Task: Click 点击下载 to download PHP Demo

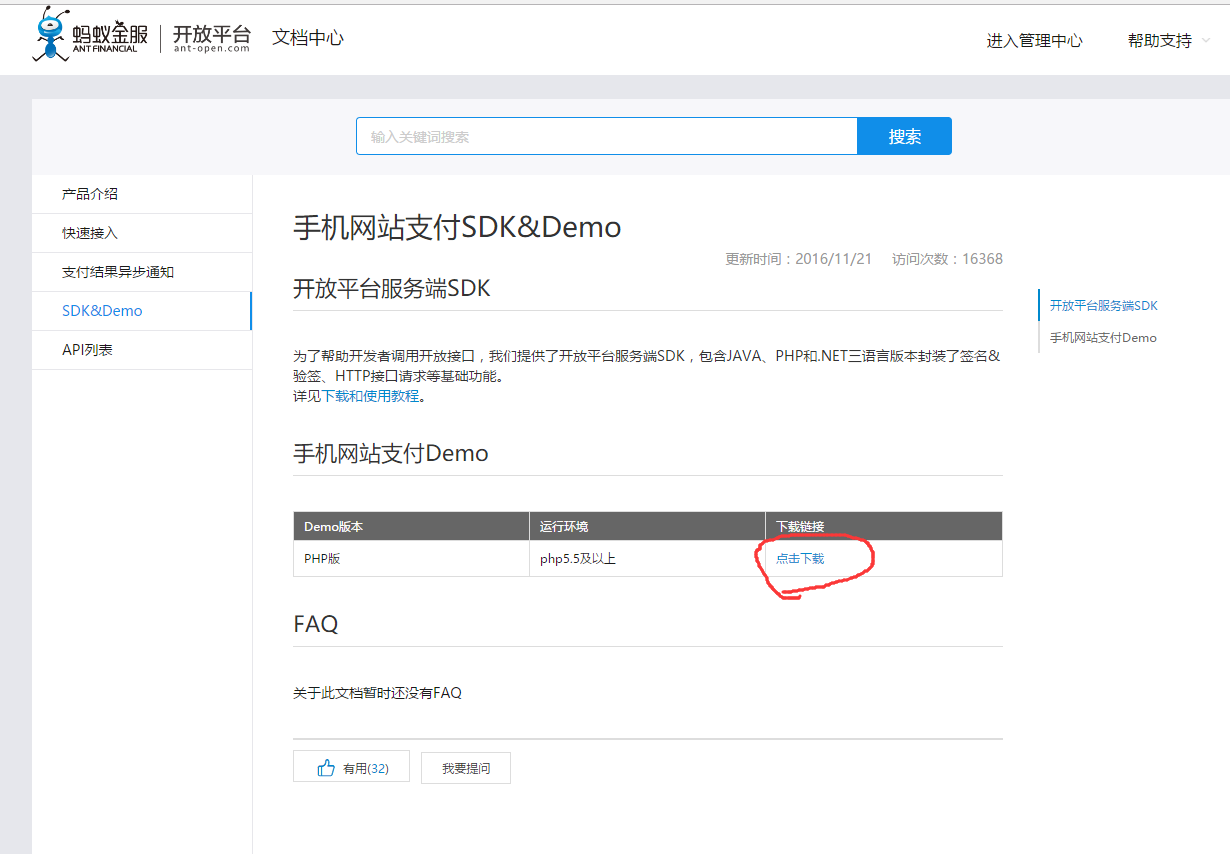Action: pos(800,558)
